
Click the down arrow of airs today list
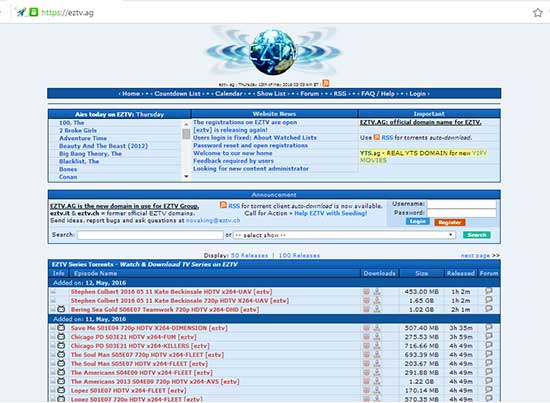pyautogui.click(x=186, y=176)
